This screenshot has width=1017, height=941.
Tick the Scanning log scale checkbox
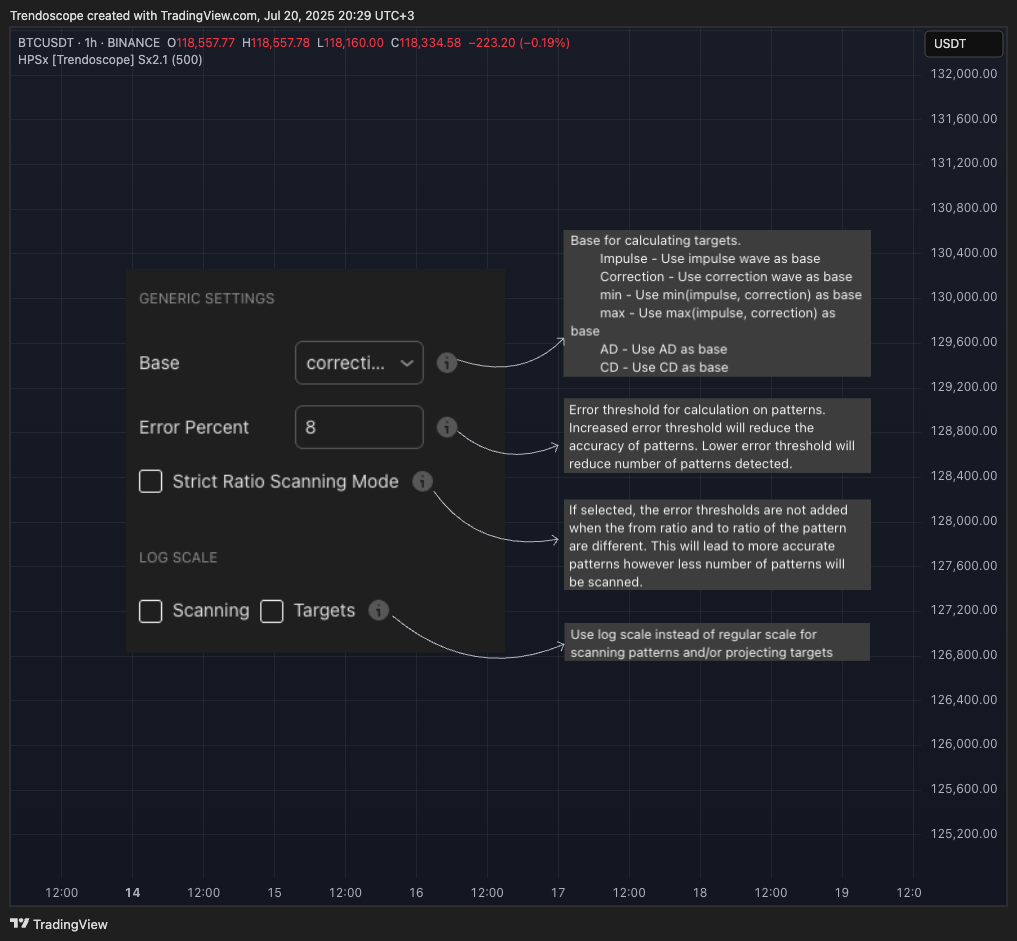(x=150, y=611)
